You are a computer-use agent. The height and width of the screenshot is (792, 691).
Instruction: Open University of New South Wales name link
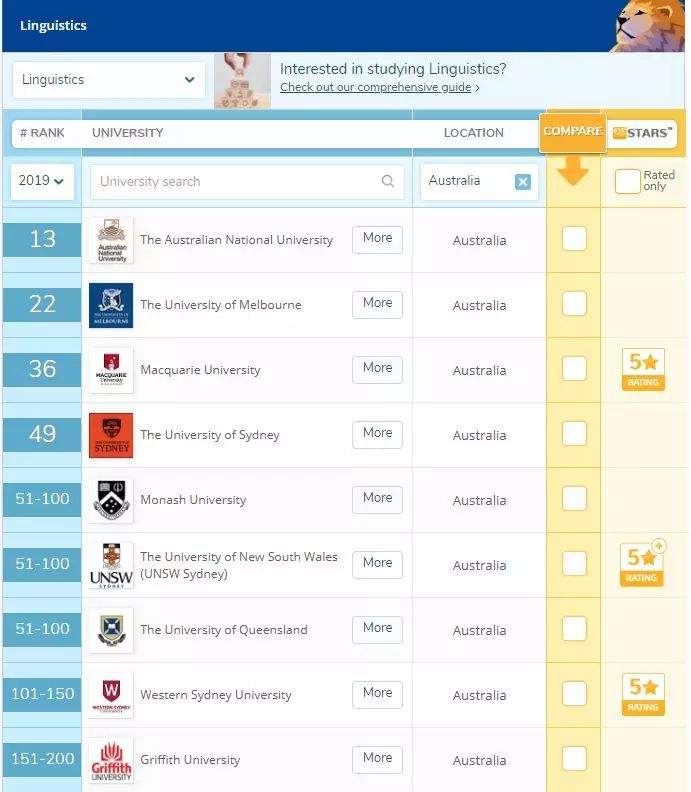click(239, 565)
